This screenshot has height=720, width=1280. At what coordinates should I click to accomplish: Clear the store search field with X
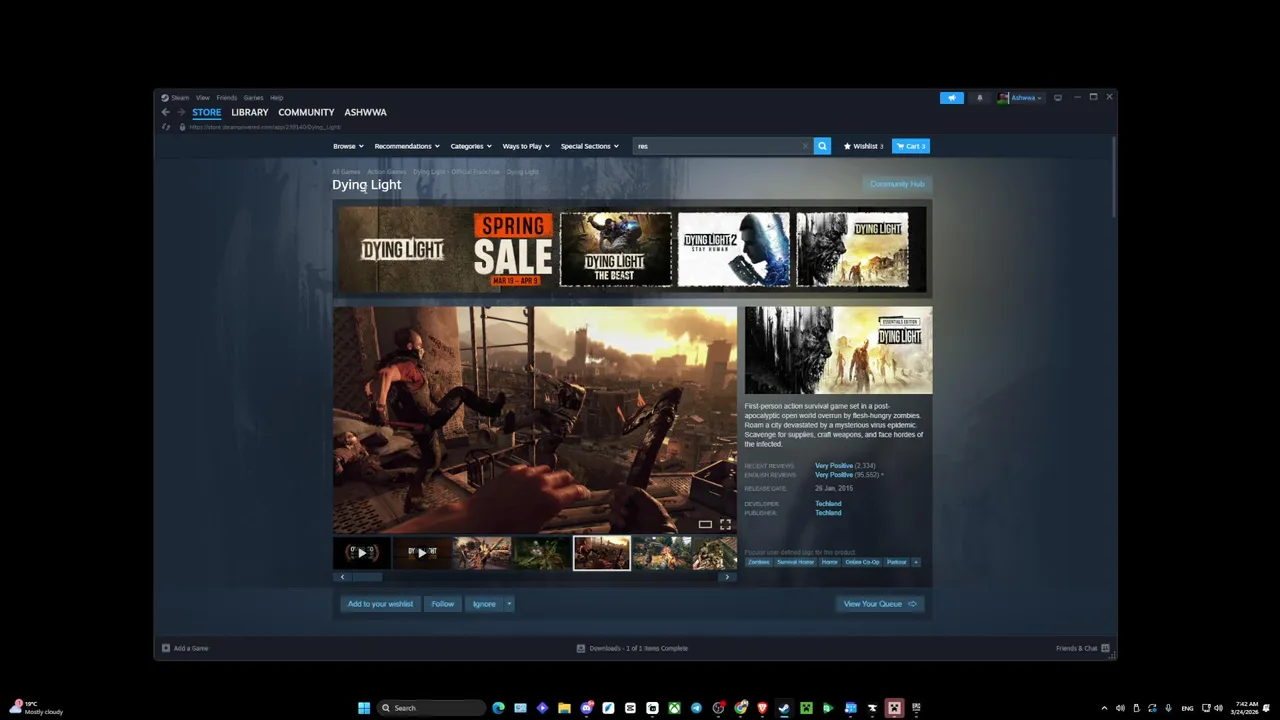805,146
